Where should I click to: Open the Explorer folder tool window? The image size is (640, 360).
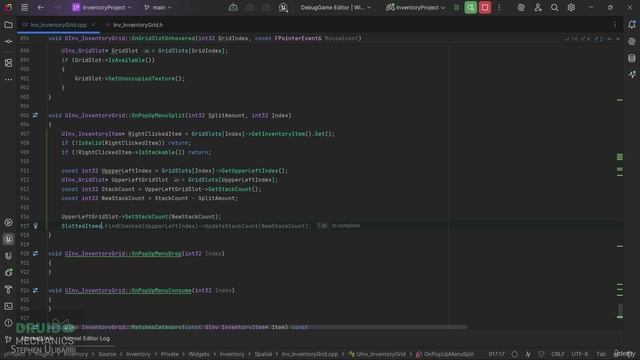click(x=8, y=25)
